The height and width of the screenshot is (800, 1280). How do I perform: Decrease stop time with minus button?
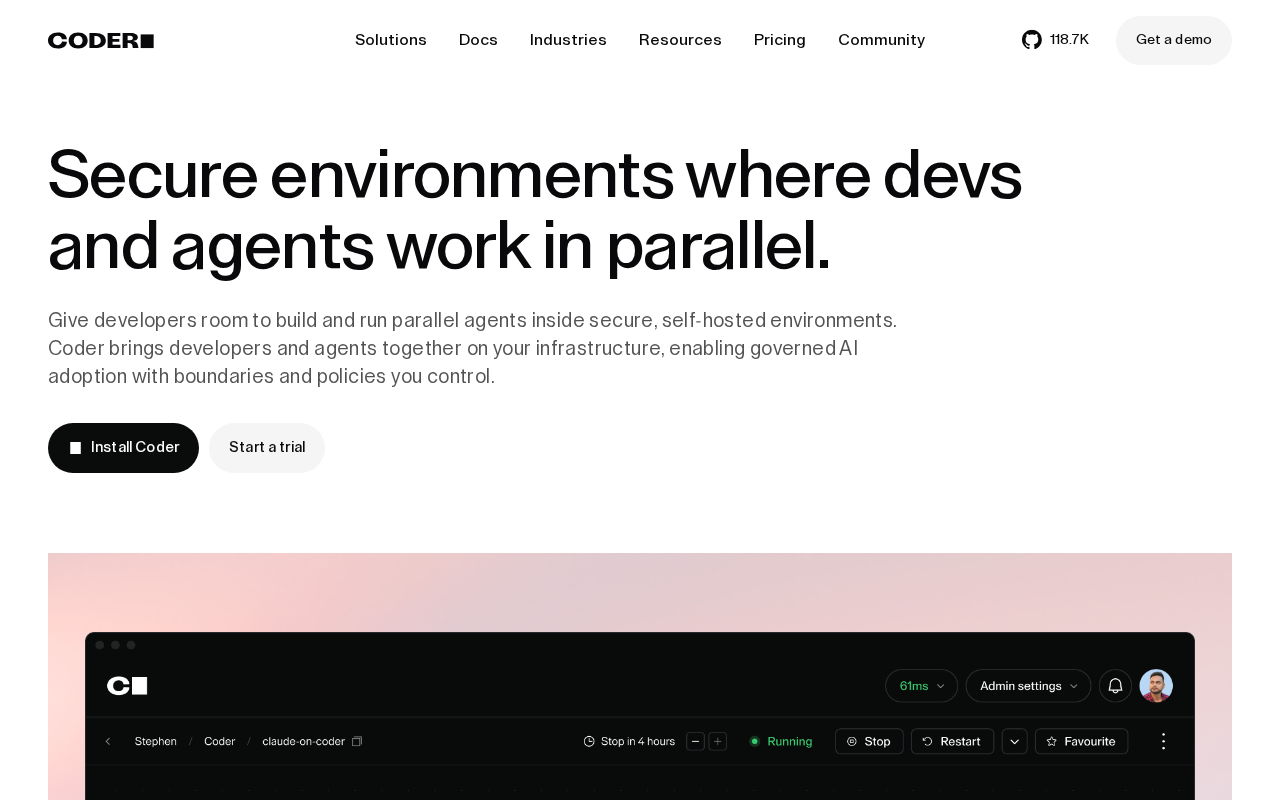pyautogui.click(x=695, y=741)
